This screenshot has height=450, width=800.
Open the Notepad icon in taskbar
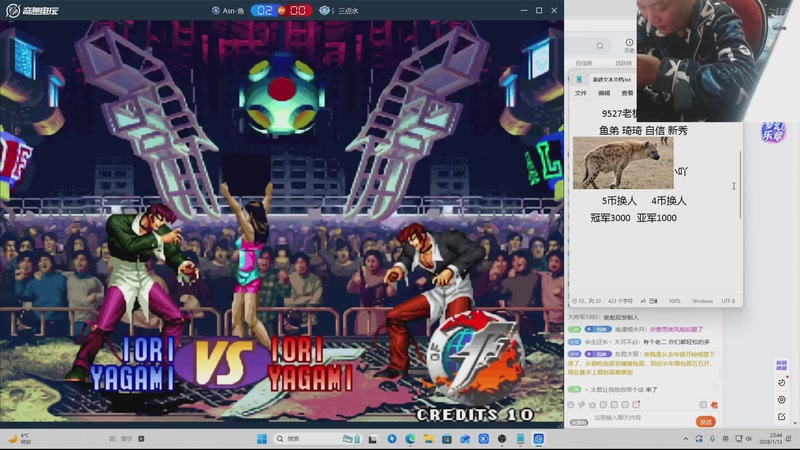point(520,439)
